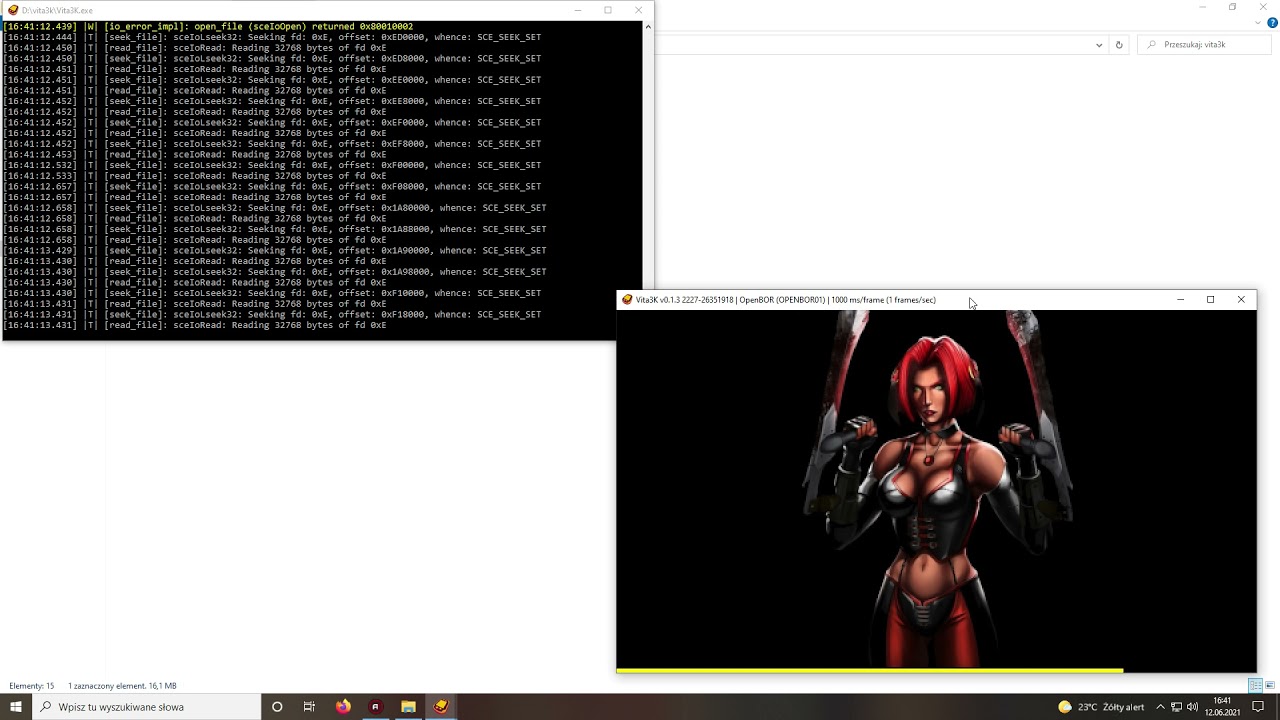This screenshot has width=1280, height=720.
Task: Click the taskbar search box
Action: coord(147,706)
